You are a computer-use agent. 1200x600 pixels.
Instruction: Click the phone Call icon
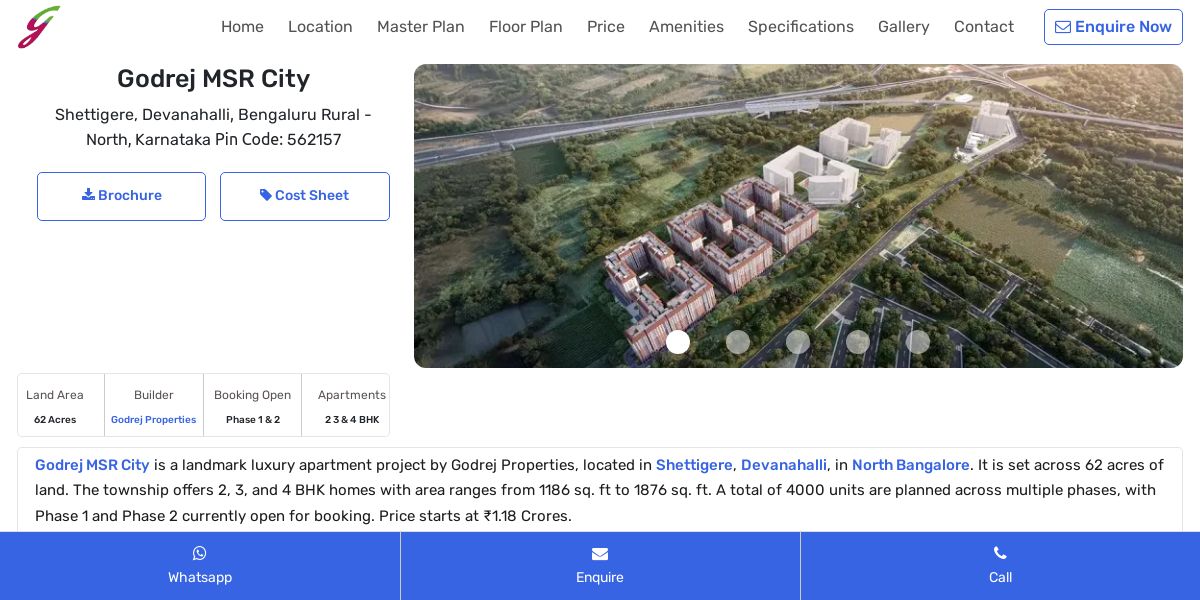[1000, 553]
